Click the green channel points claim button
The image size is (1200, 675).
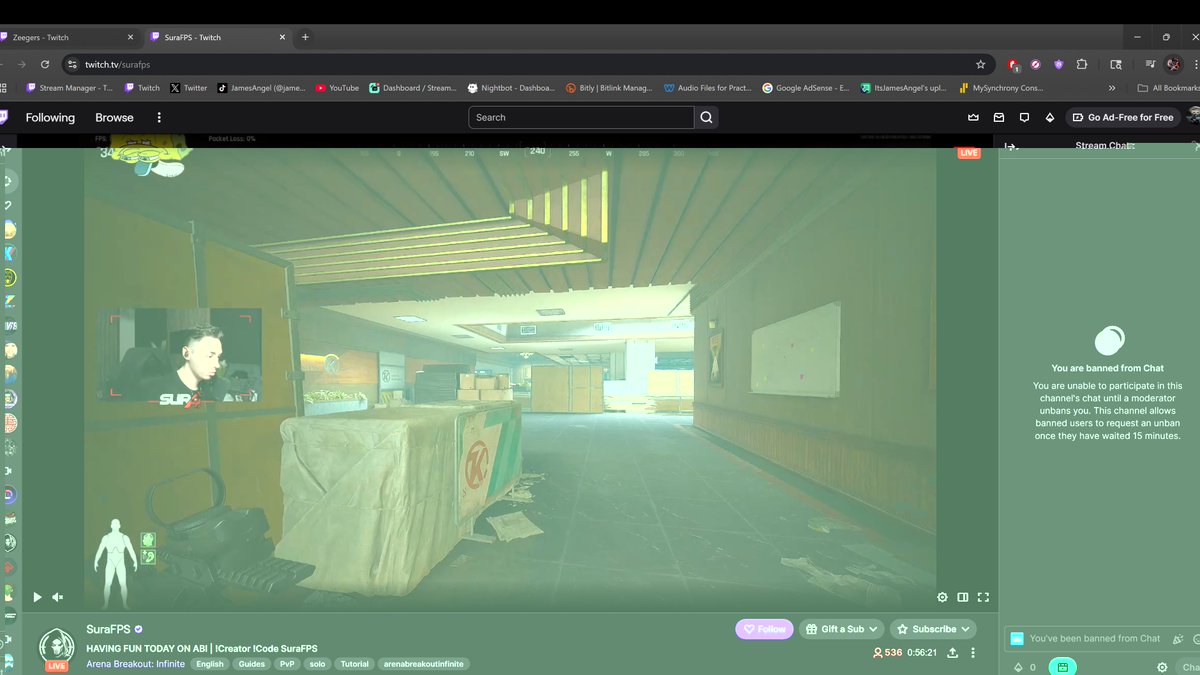click(1062, 667)
